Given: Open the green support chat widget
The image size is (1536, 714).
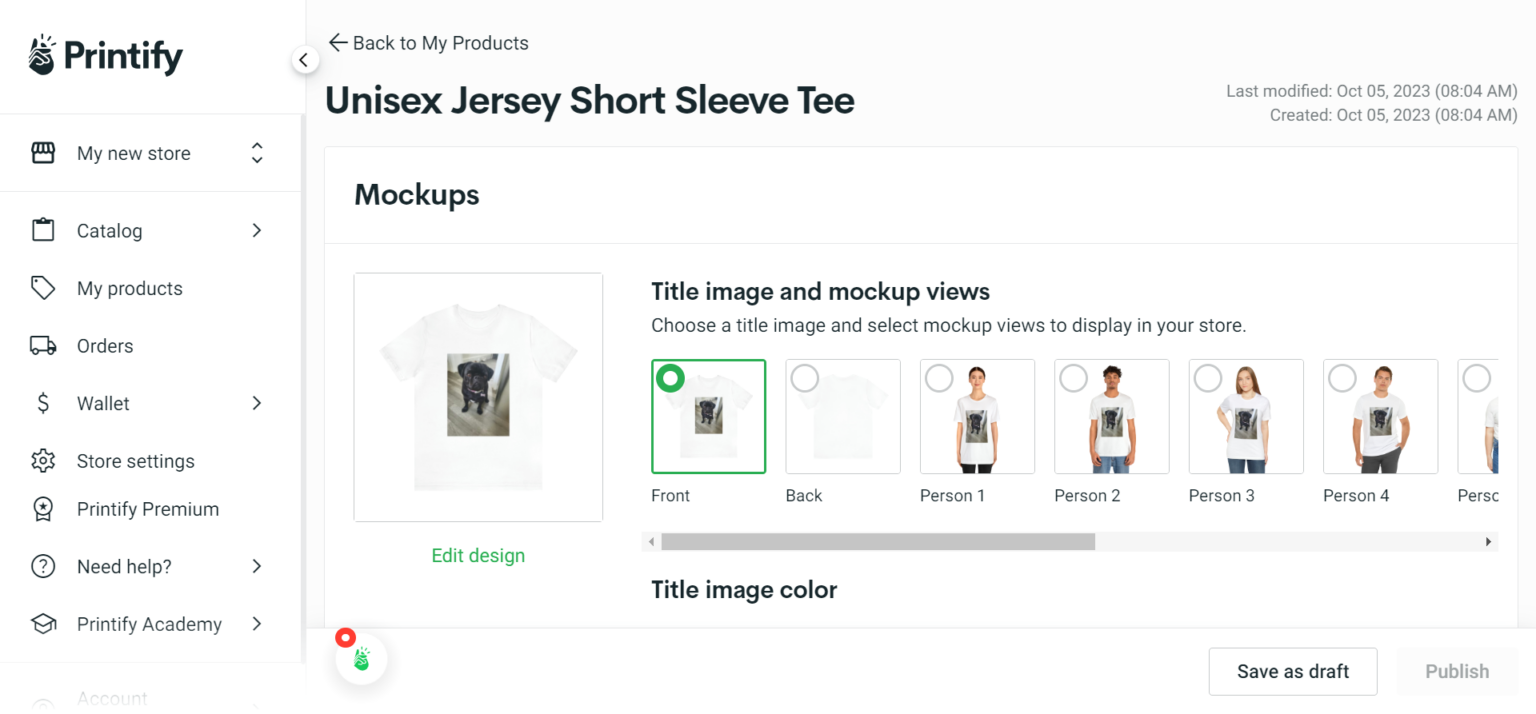Looking at the screenshot, I should coord(361,658).
